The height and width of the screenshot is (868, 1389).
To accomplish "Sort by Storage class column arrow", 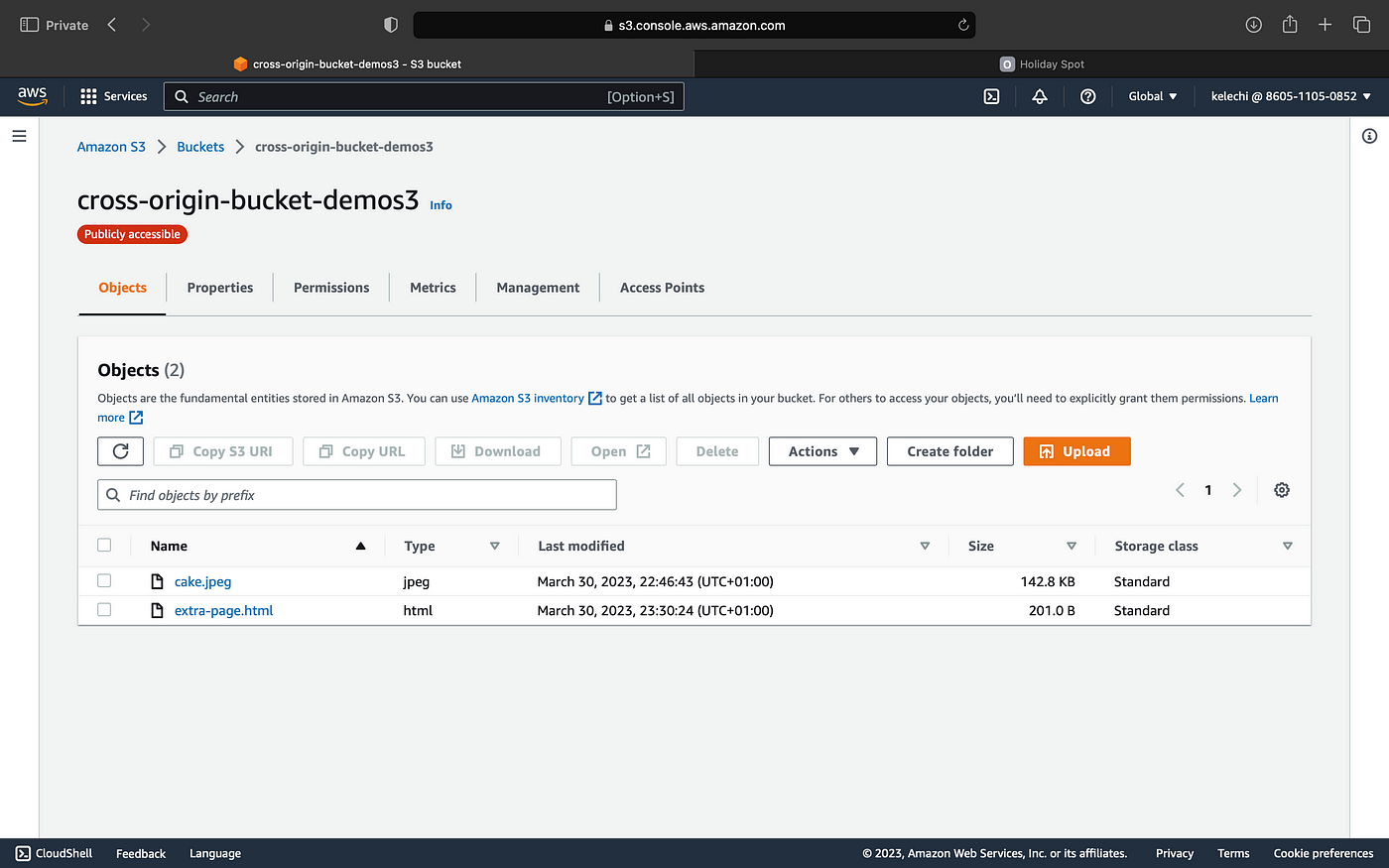I will [x=1288, y=546].
